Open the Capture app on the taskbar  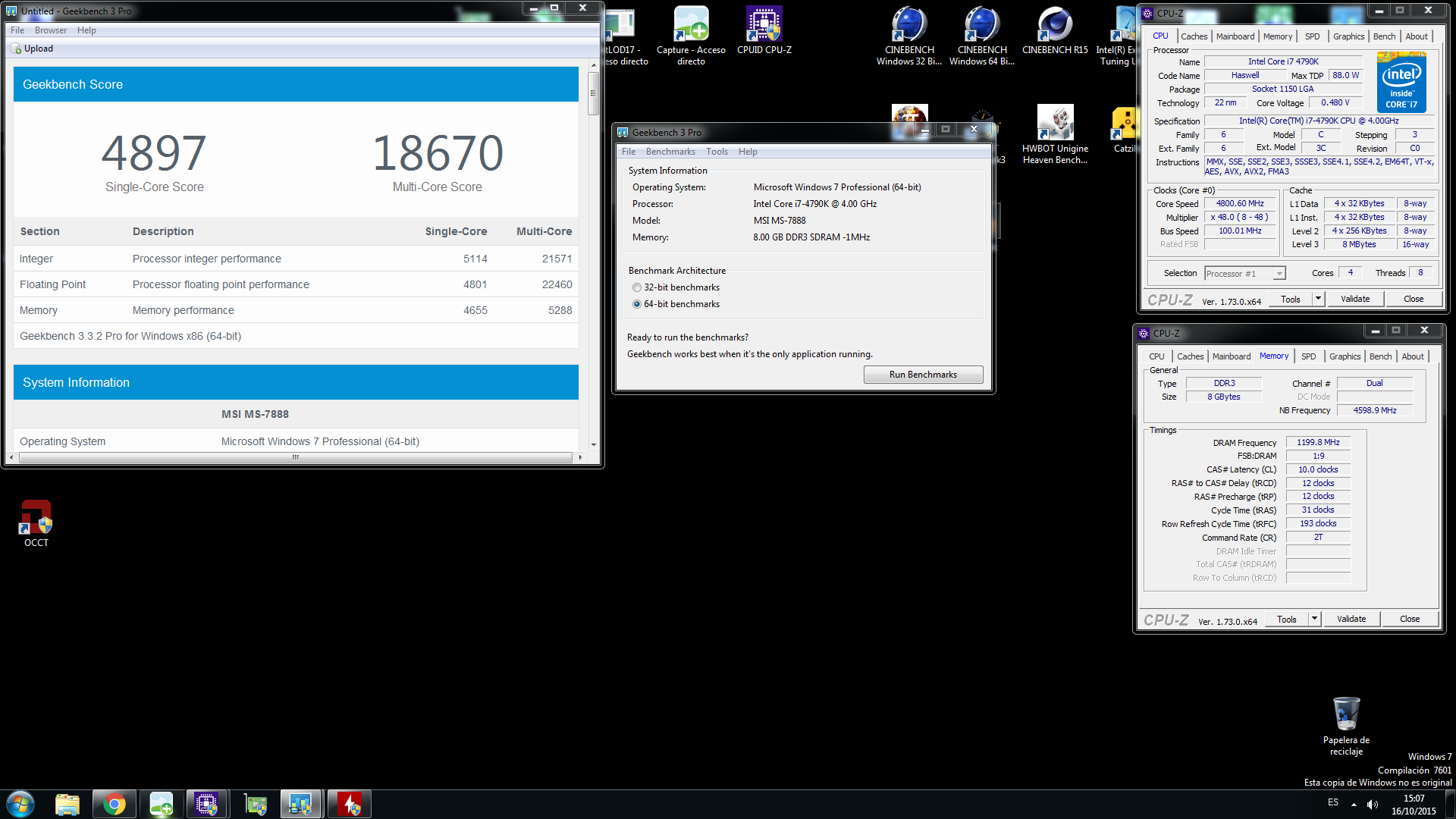click(162, 804)
